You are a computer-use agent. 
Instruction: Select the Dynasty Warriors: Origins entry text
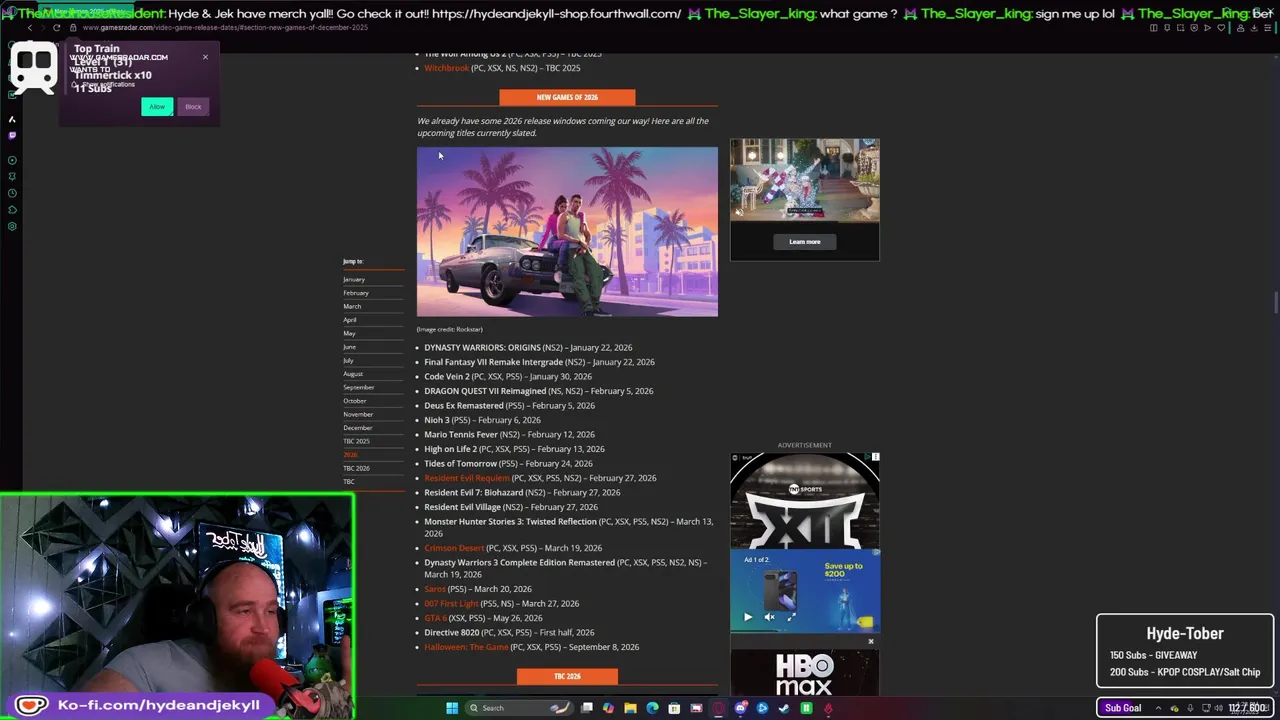[x=528, y=348]
